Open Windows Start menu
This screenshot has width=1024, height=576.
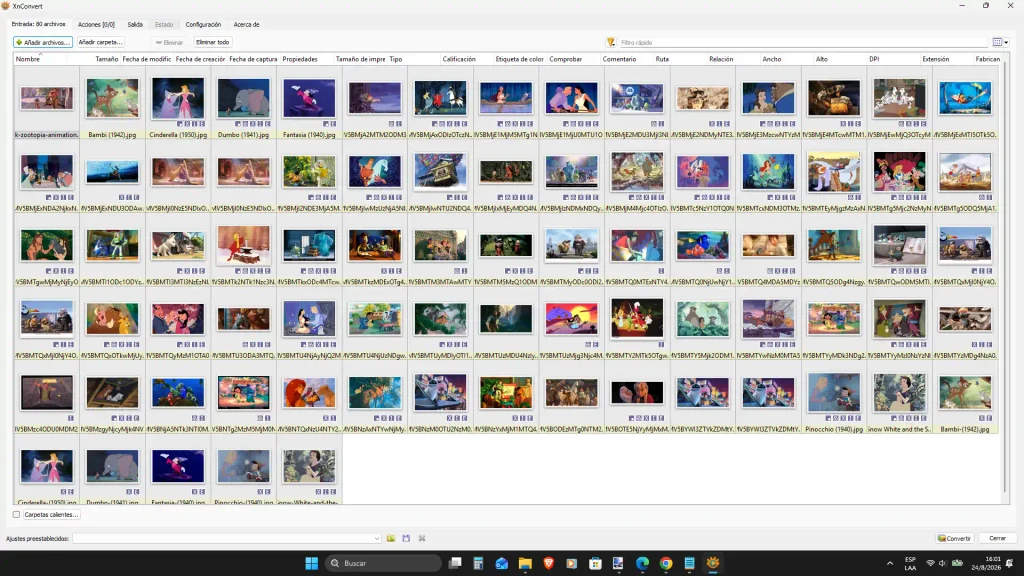tap(312, 563)
